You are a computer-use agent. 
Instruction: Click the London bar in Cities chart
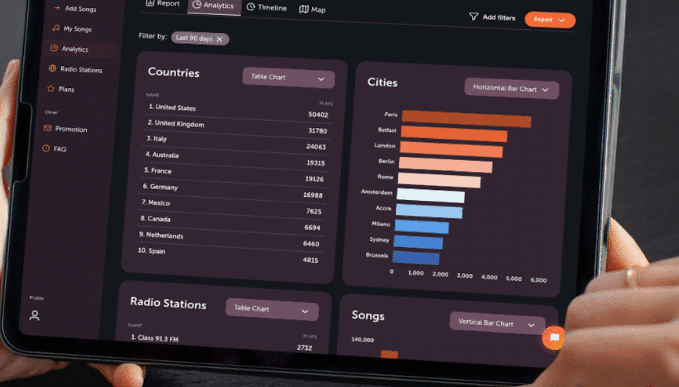[451, 149]
